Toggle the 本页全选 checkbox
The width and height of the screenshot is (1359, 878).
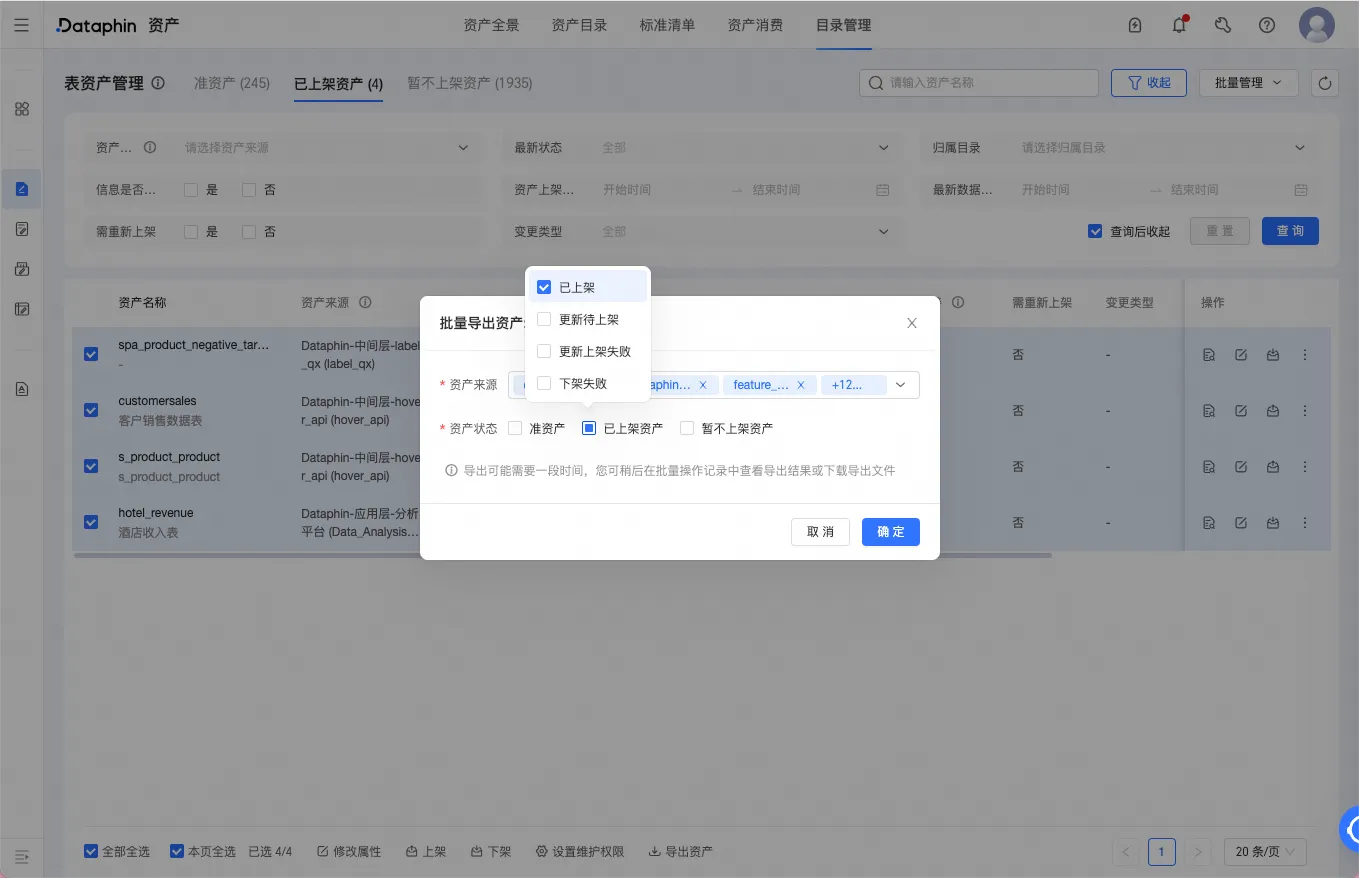177,852
